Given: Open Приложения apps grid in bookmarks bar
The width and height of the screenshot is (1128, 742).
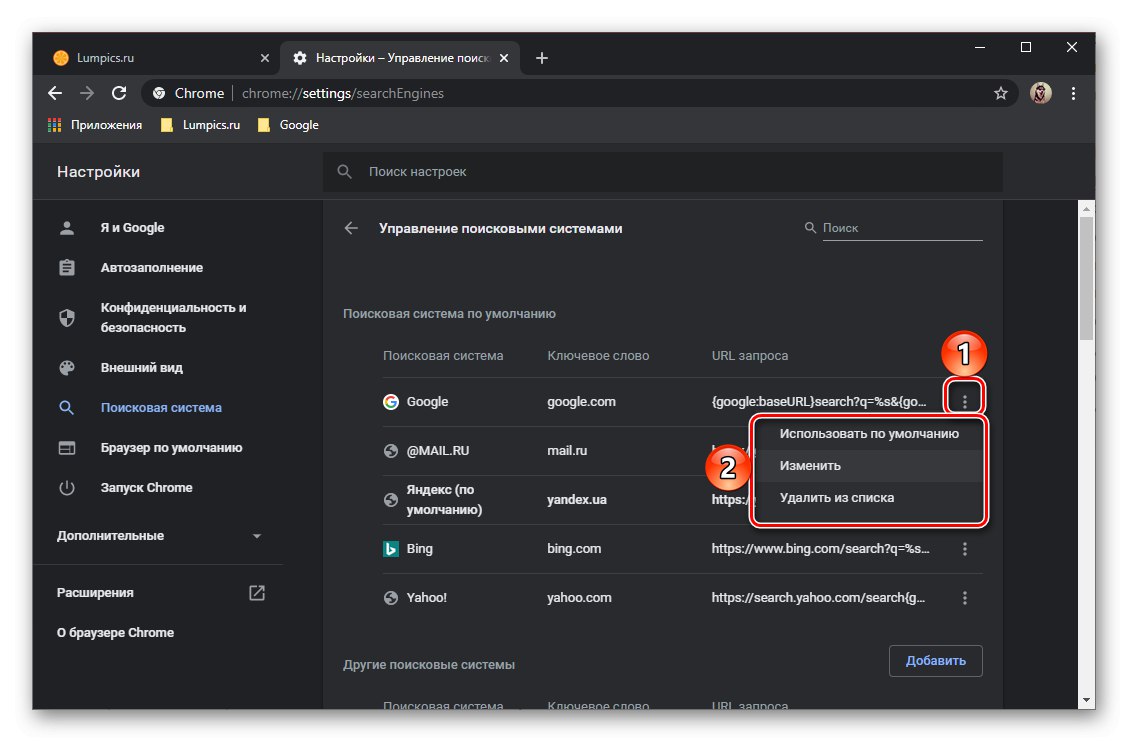Looking at the screenshot, I should coord(96,125).
